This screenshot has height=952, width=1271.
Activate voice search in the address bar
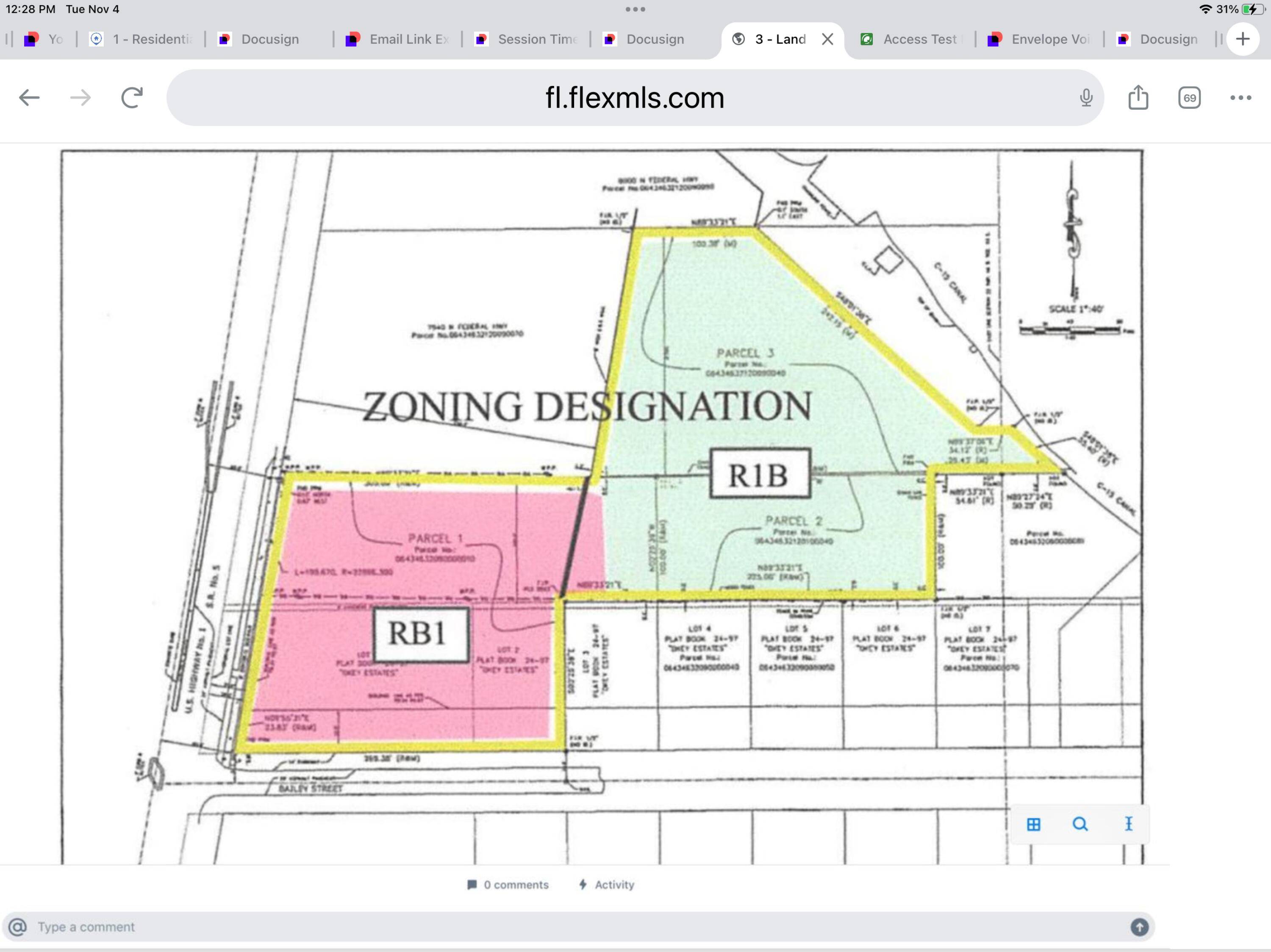tap(1085, 97)
